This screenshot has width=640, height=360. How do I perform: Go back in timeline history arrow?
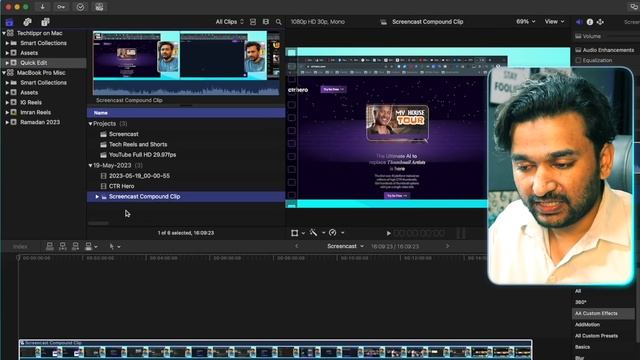297,246
